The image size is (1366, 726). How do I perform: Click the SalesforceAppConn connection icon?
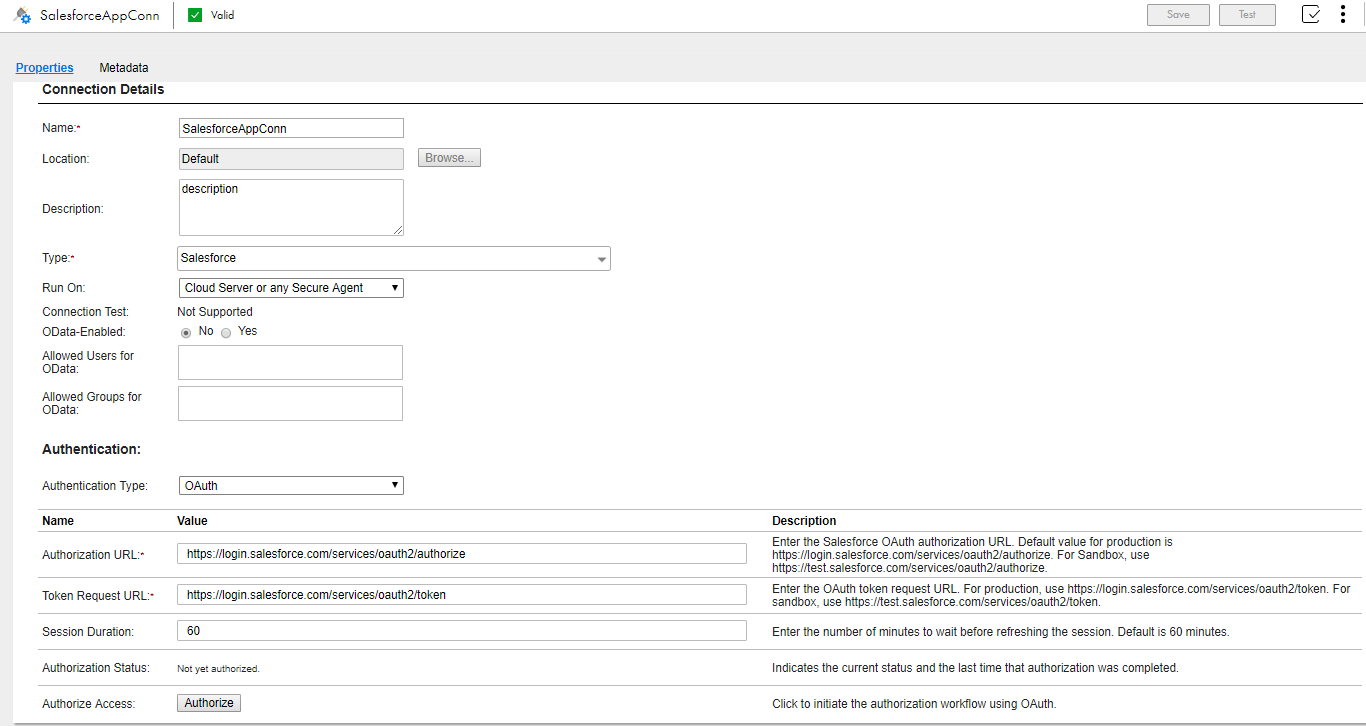[x=22, y=15]
